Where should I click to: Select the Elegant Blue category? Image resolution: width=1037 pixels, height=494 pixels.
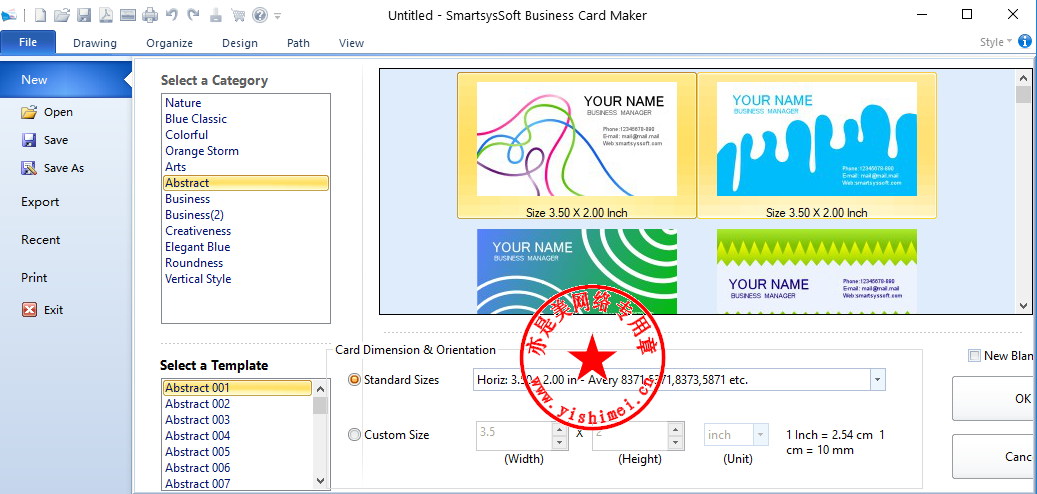198,247
